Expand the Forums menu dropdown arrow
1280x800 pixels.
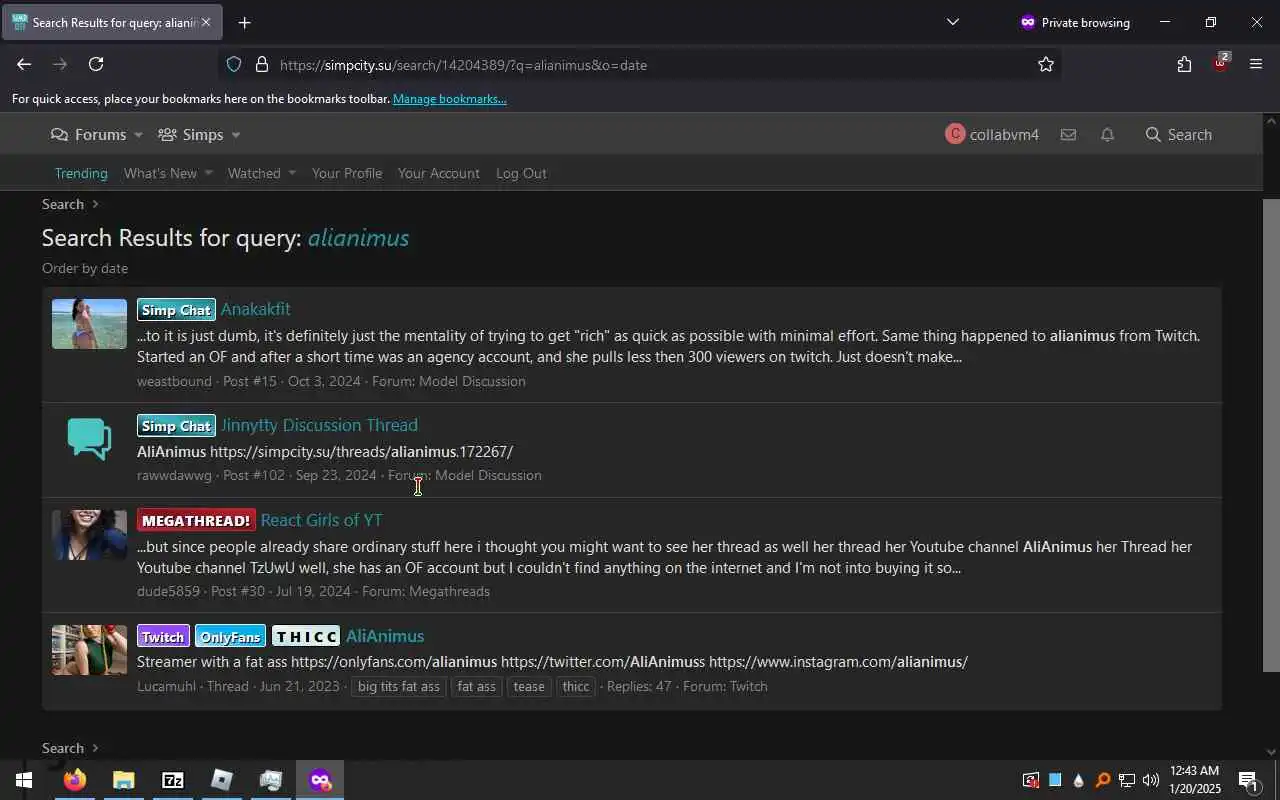tap(138, 135)
